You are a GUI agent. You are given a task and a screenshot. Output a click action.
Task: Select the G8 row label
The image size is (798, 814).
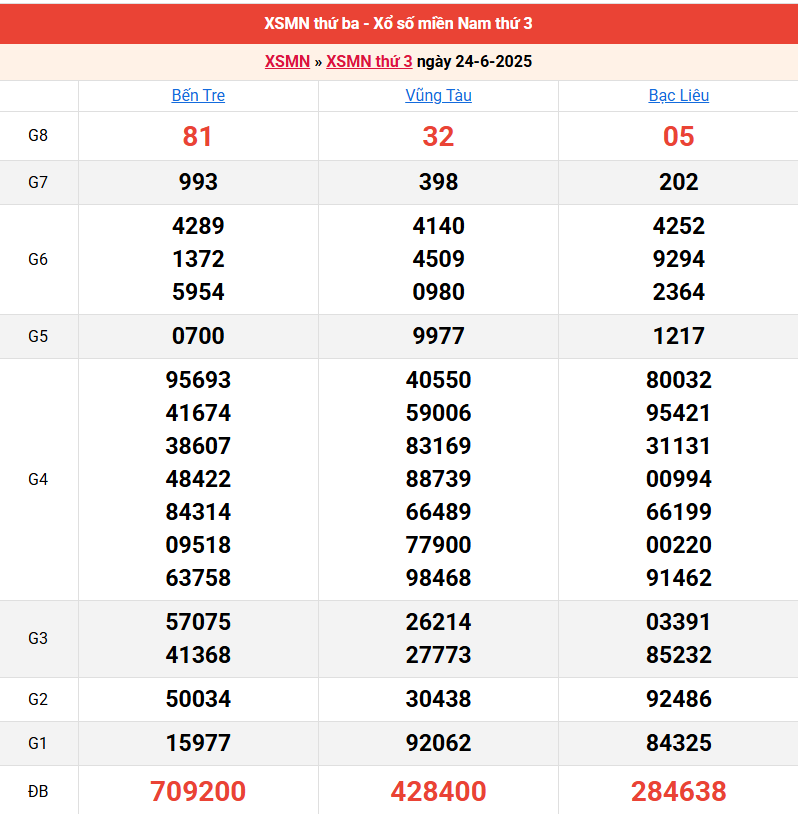[x=38, y=135]
